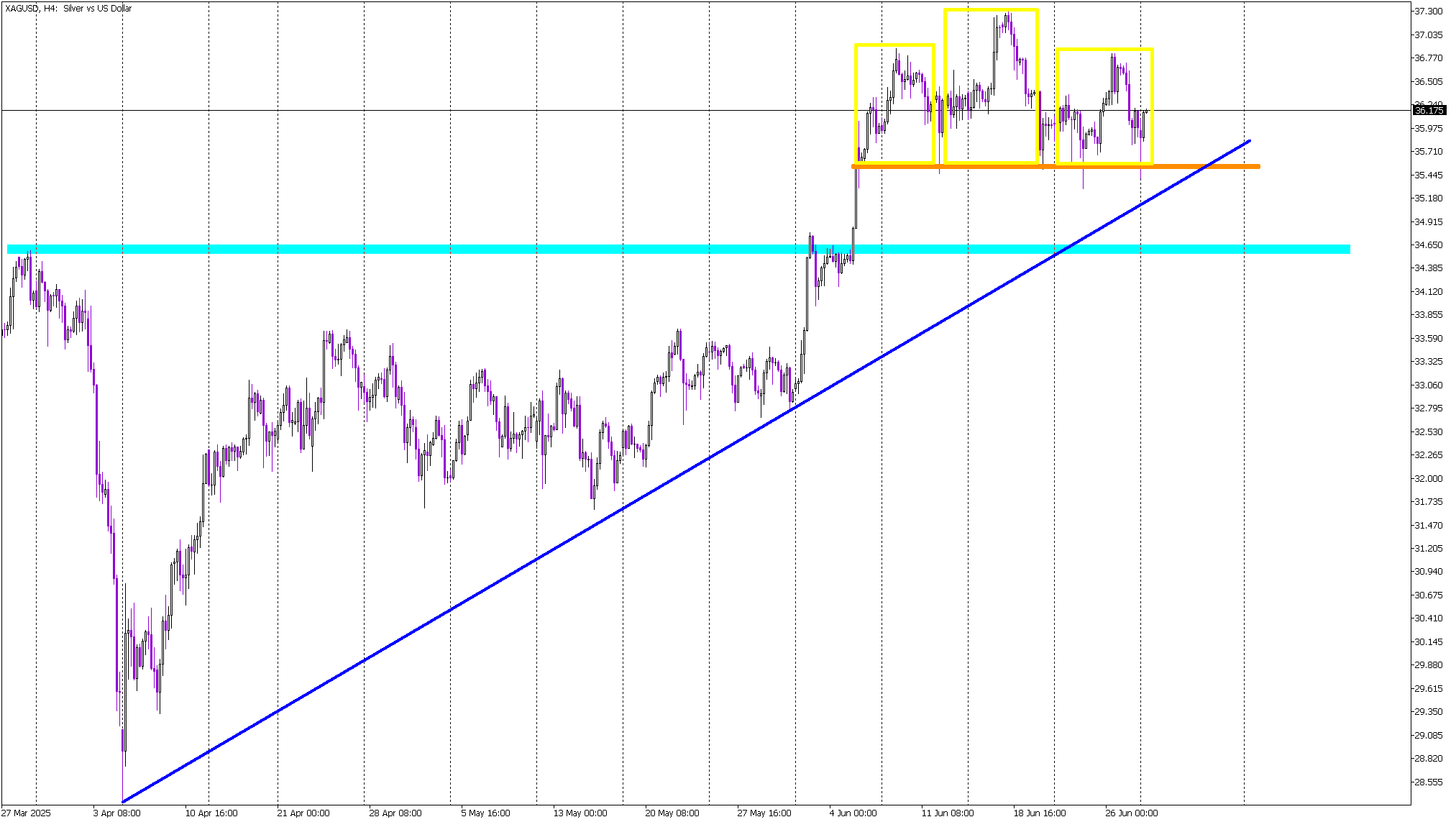Click the 21 Apr 00:00 time label

(x=303, y=813)
